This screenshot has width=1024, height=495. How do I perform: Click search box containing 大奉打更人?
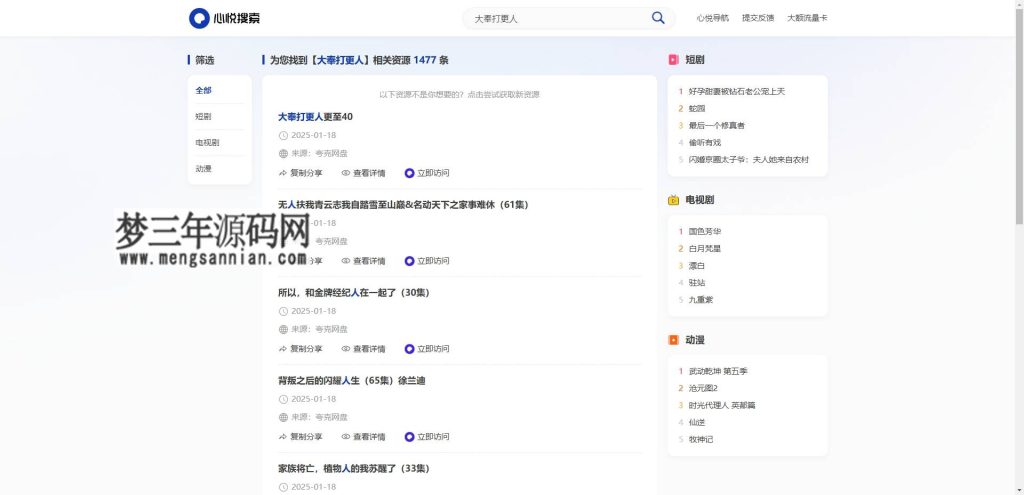568,18
